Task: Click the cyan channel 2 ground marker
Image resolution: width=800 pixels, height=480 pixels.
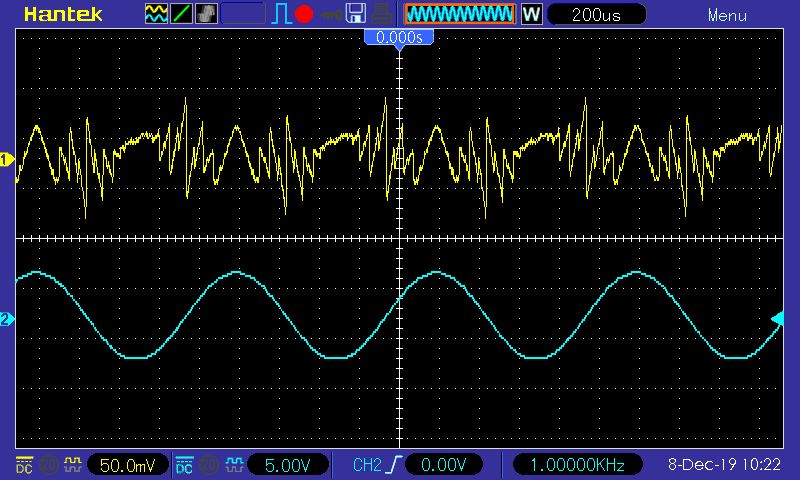Action: click(x=7, y=319)
